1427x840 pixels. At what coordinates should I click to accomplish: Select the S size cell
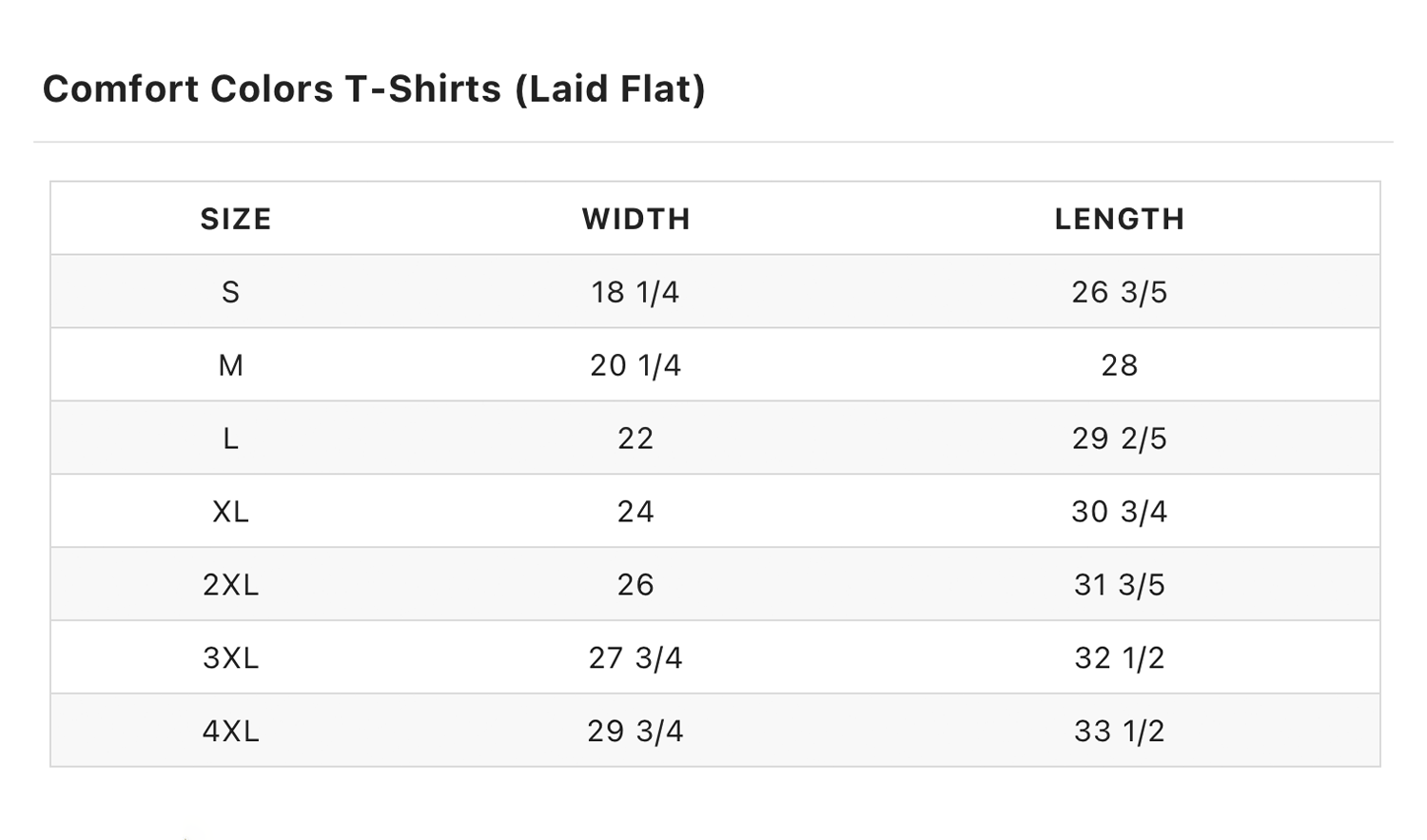pos(231,292)
